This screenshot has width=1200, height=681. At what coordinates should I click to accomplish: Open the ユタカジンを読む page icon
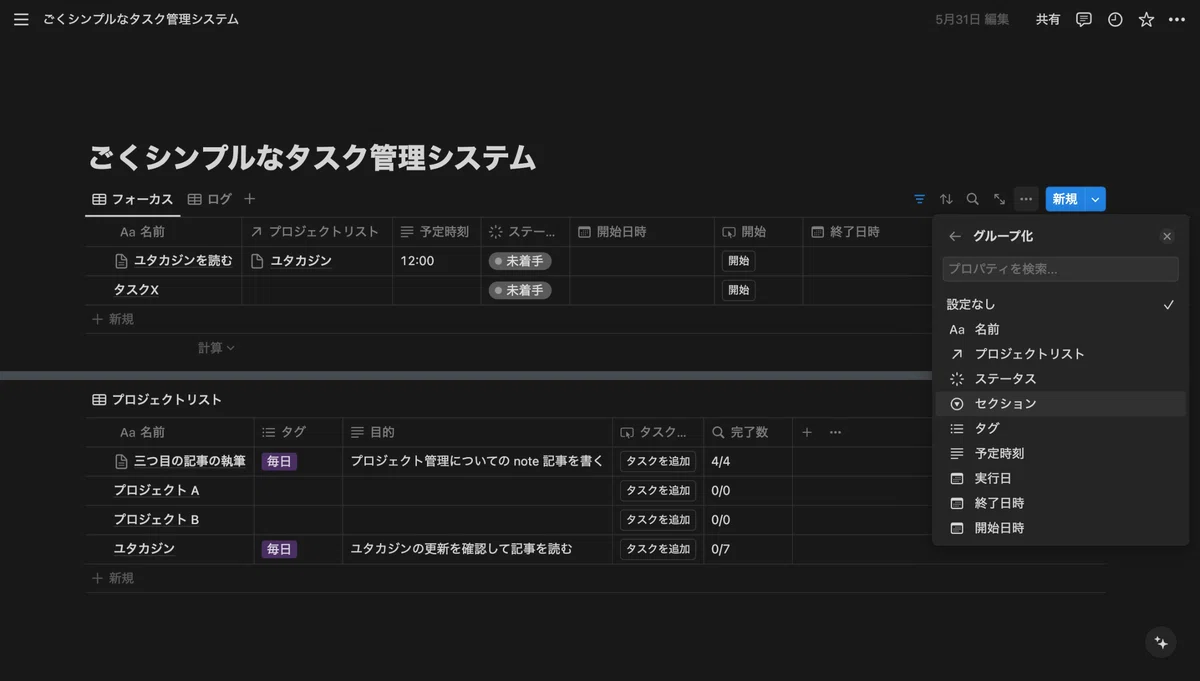[x=122, y=261]
